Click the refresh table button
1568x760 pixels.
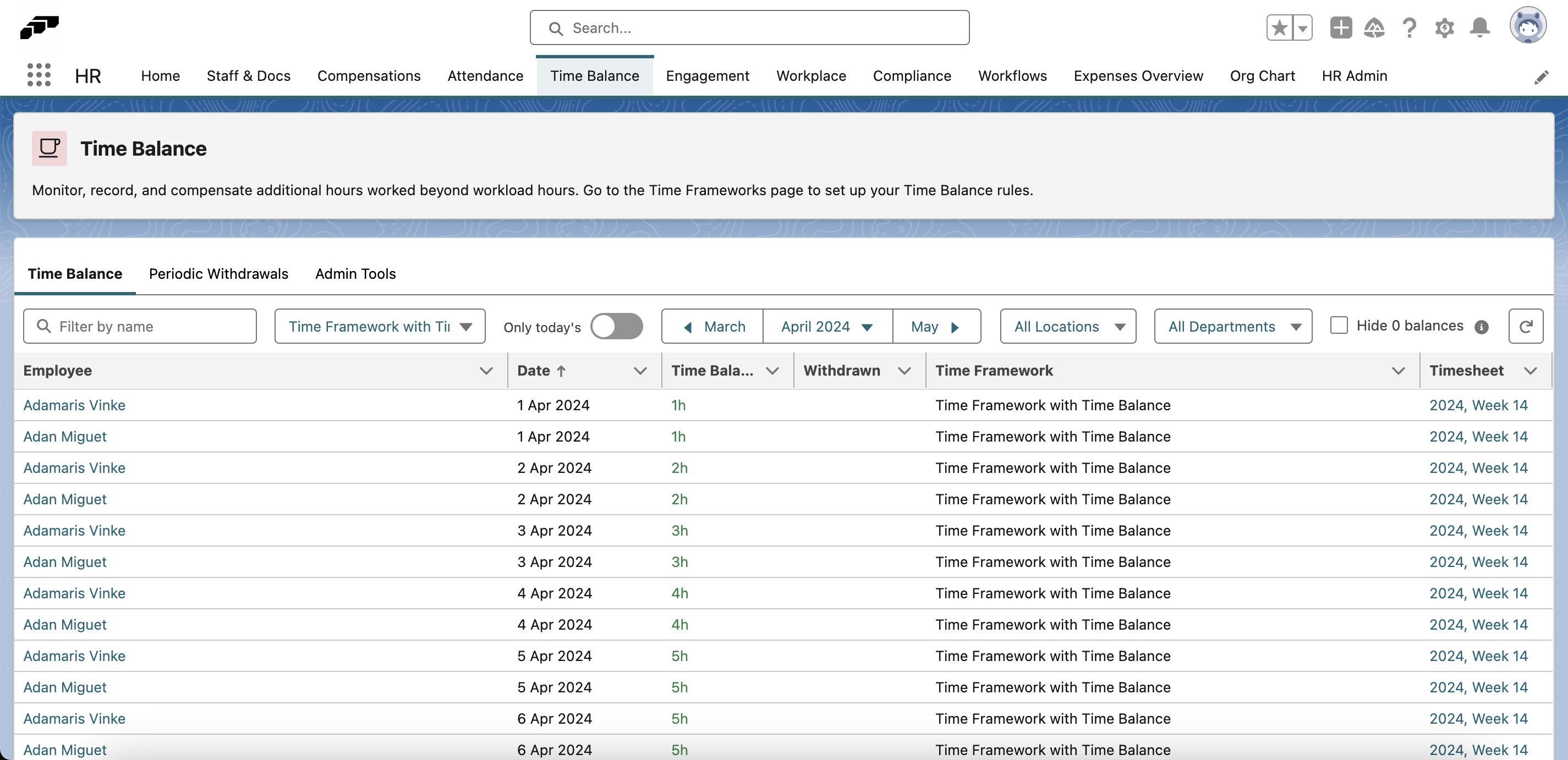[x=1526, y=327]
